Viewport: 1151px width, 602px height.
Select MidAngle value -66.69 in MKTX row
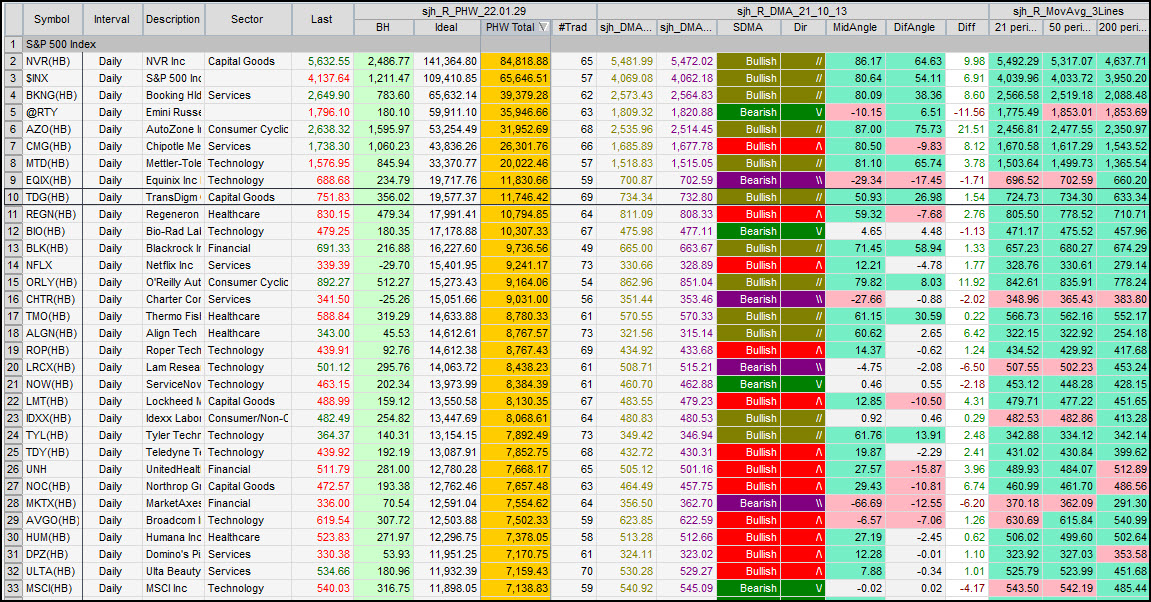point(855,503)
